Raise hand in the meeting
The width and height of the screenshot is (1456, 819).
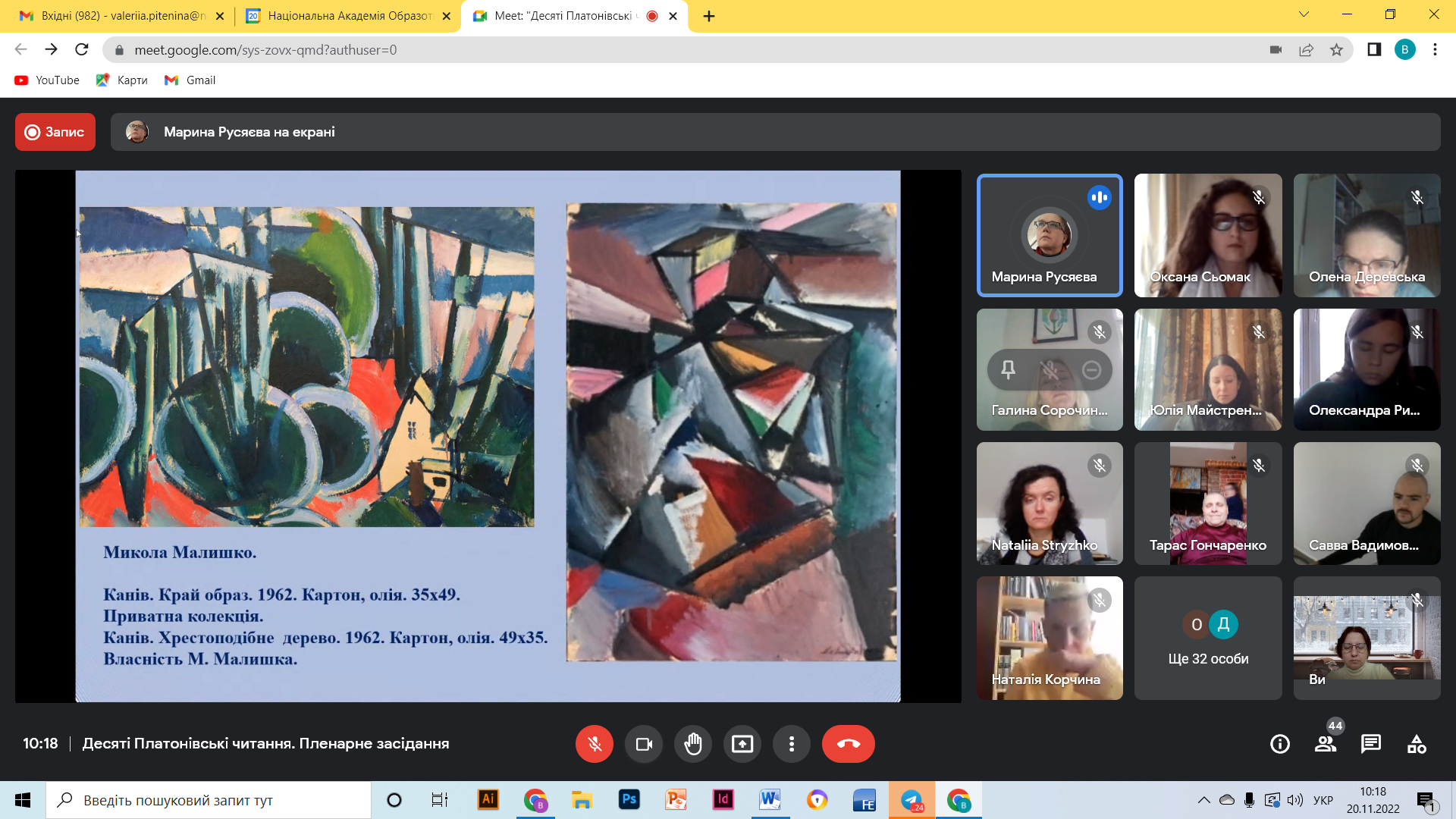[x=692, y=744]
